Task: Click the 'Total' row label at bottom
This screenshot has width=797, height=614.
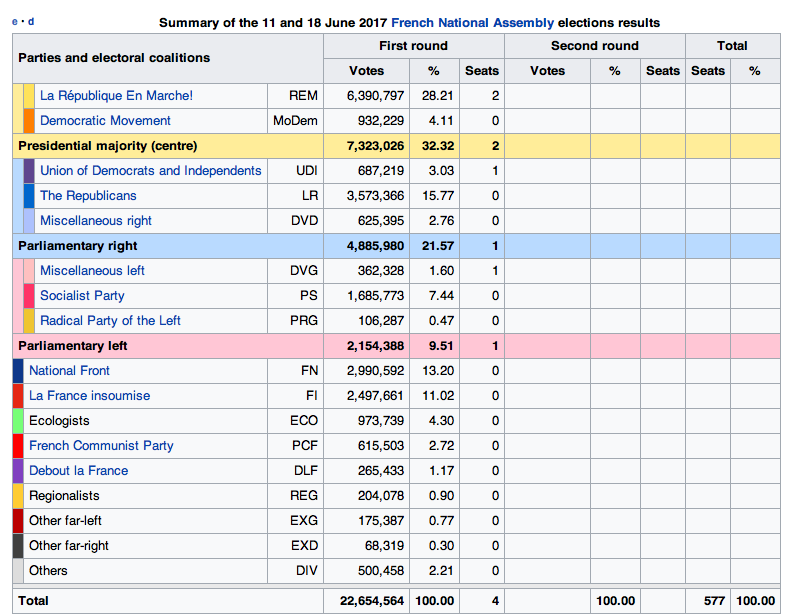Action: pos(33,601)
